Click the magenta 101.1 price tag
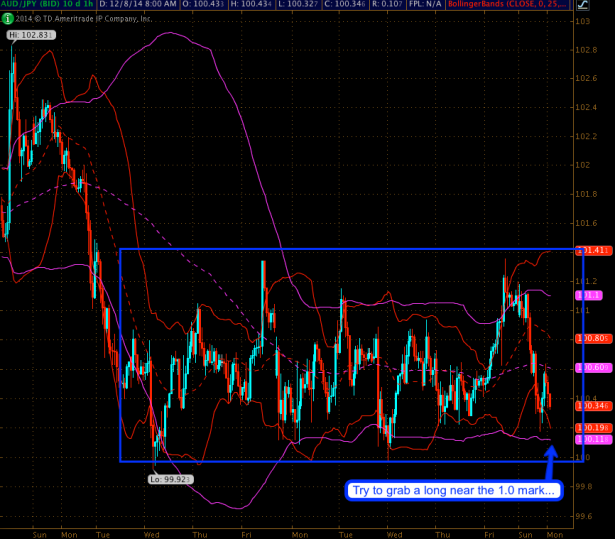The width and height of the screenshot is (615, 539). point(587,296)
